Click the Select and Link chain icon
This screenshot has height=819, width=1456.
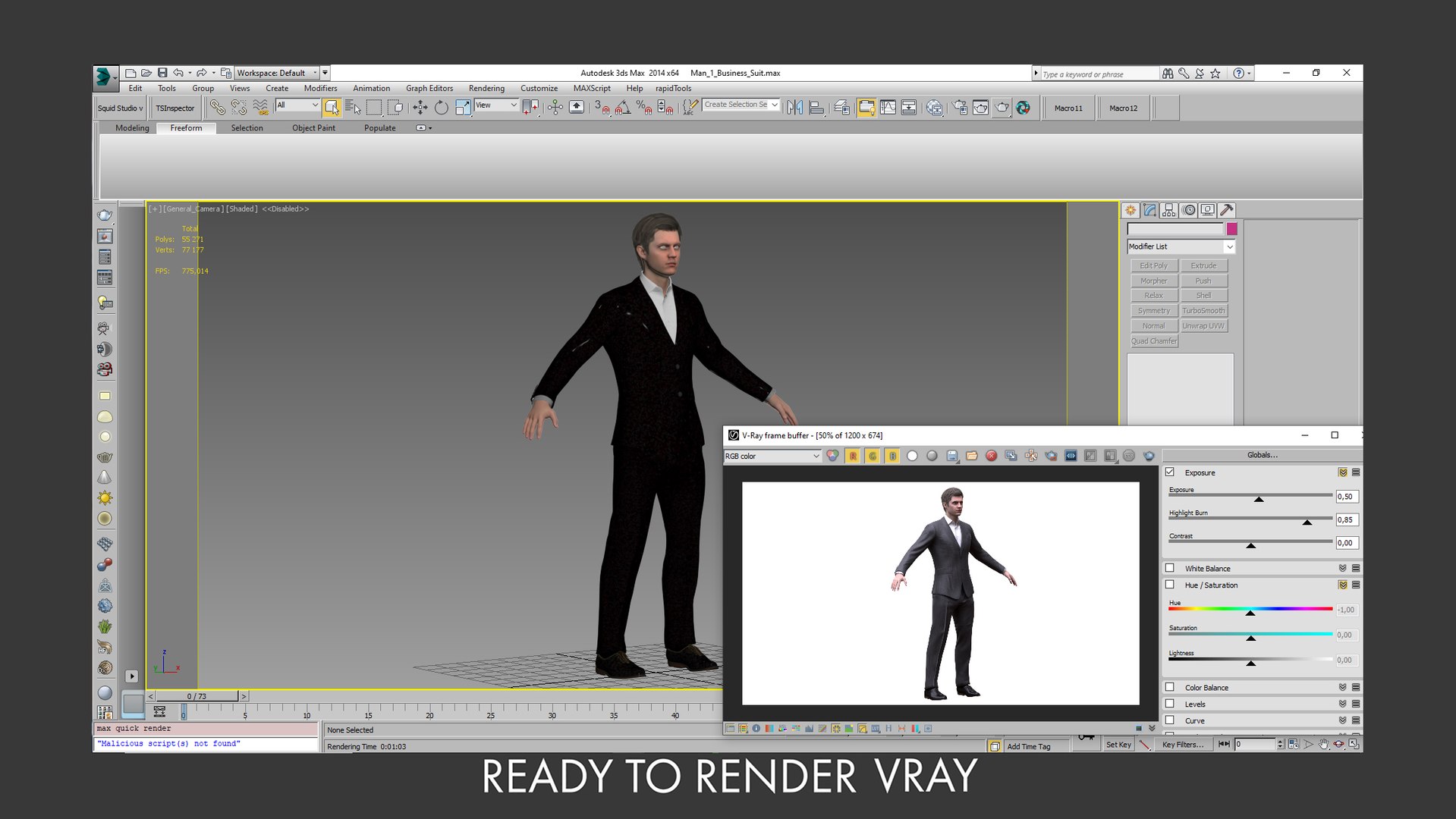pos(217,108)
